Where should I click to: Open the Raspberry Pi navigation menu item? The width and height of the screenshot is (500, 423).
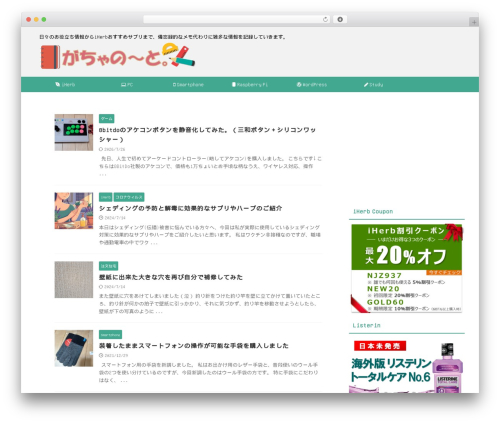(250, 85)
